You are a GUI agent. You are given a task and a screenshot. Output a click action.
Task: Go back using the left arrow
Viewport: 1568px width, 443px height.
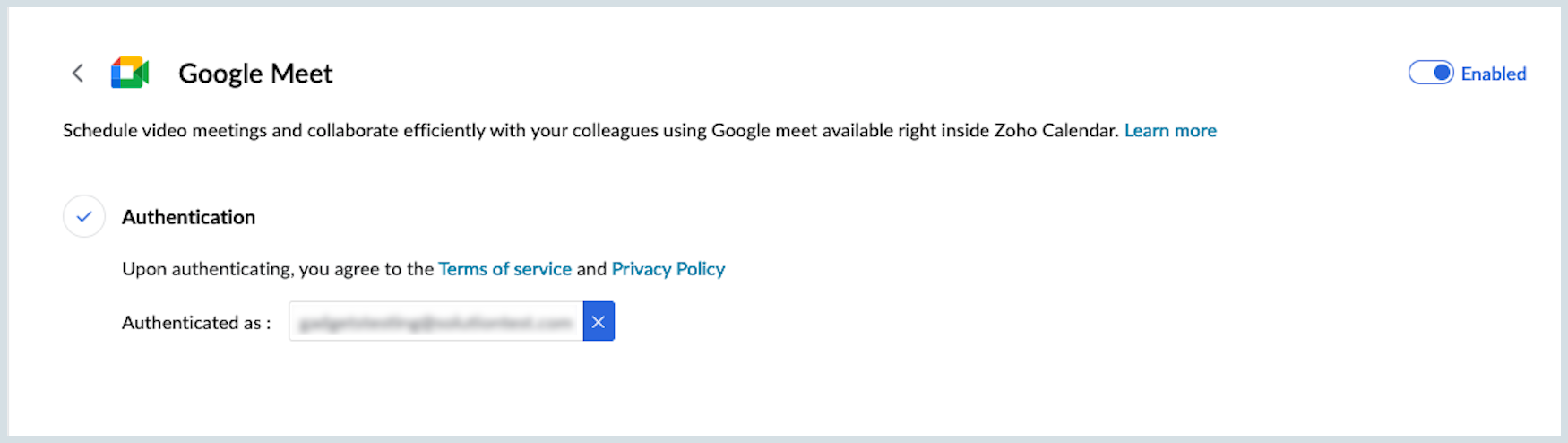[78, 74]
